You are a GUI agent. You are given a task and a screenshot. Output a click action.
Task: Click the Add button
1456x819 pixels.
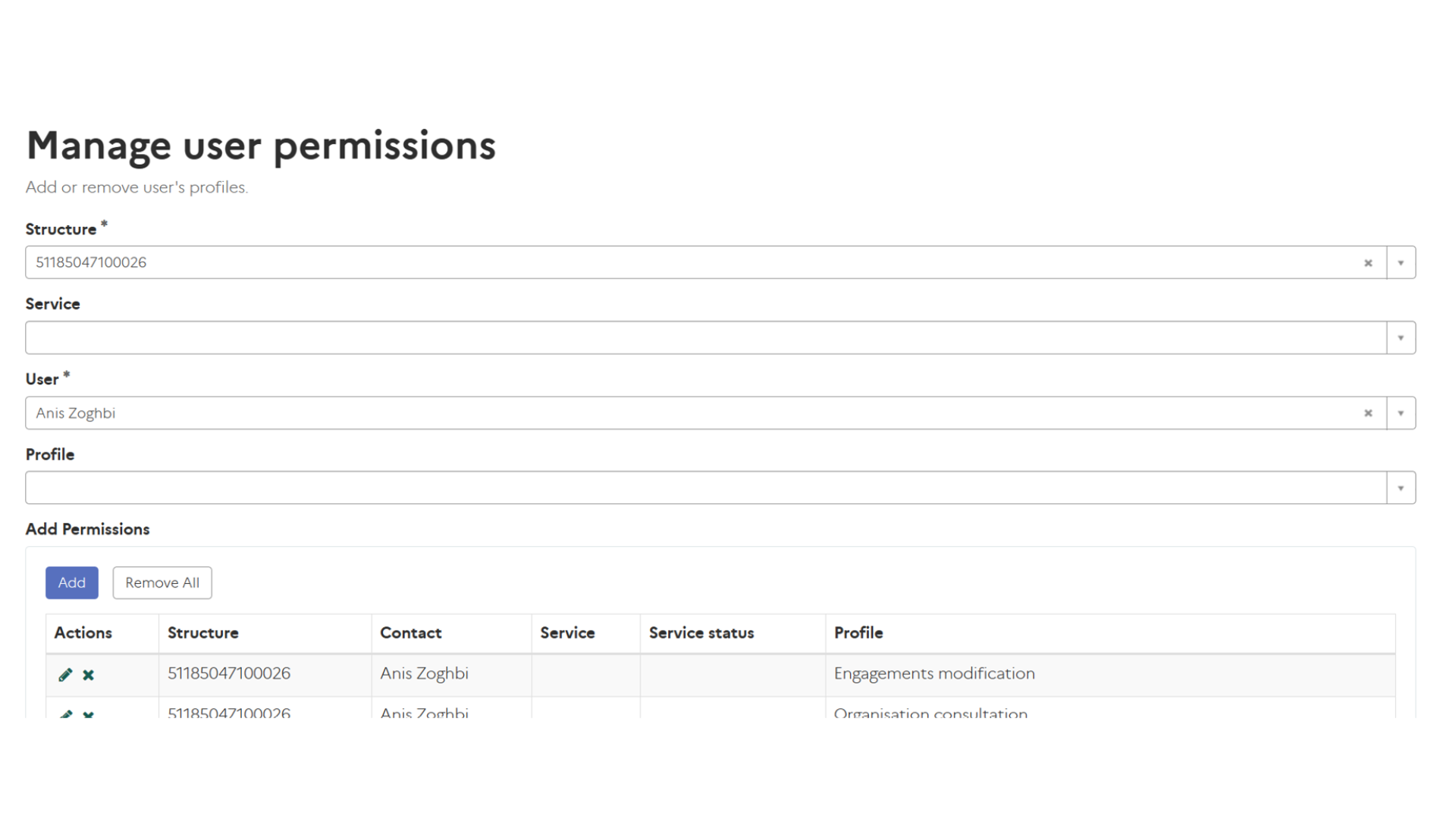[x=72, y=582]
